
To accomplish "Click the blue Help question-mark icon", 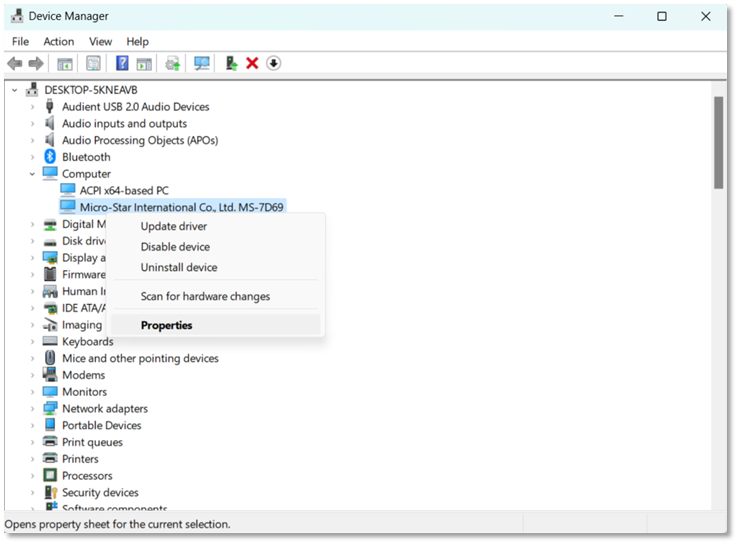I will (122, 63).
